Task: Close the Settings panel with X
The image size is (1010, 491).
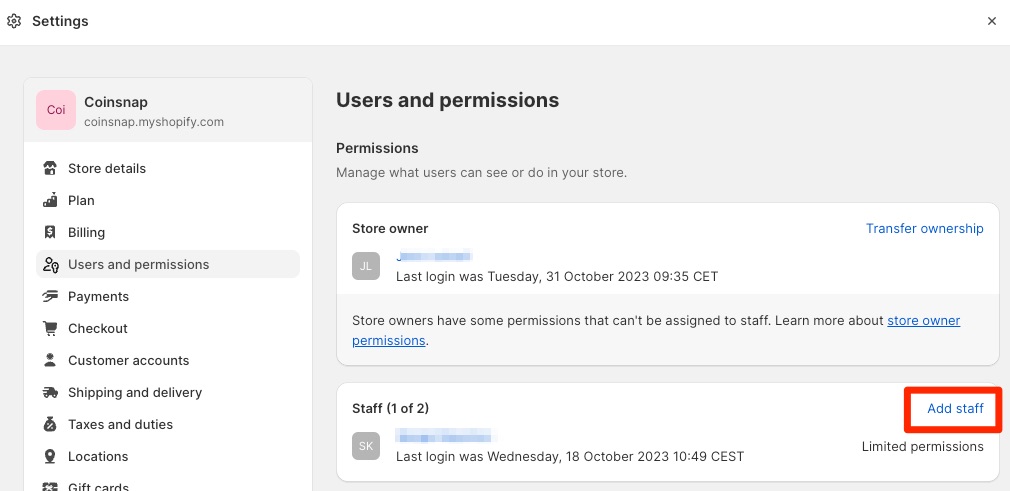Action: tap(991, 21)
